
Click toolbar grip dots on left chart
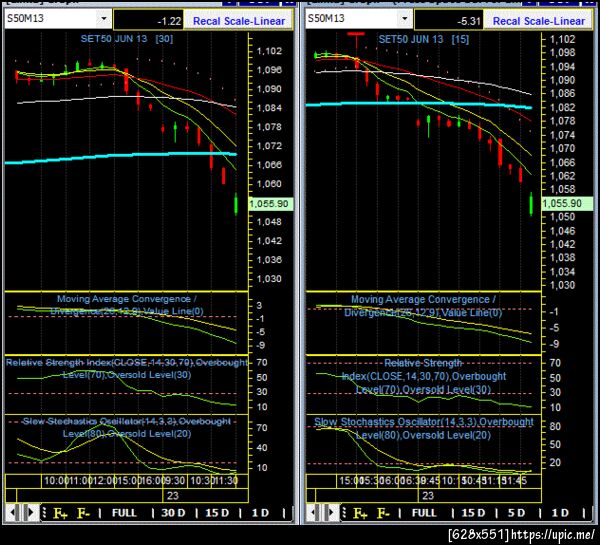[x=44, y=513]
